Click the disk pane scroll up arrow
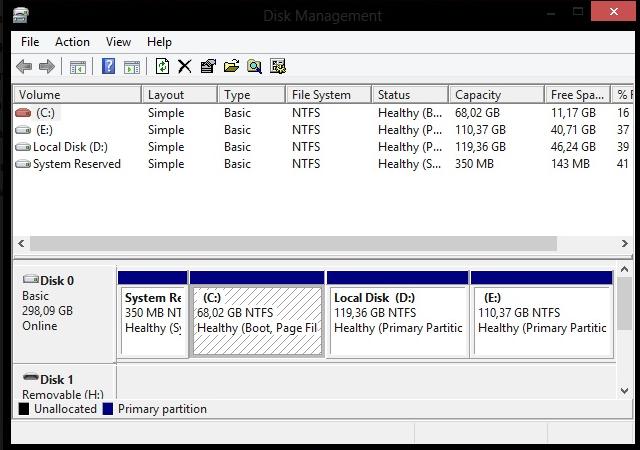Viewport: 640px width, 450px height. click(x=624, y=269)
